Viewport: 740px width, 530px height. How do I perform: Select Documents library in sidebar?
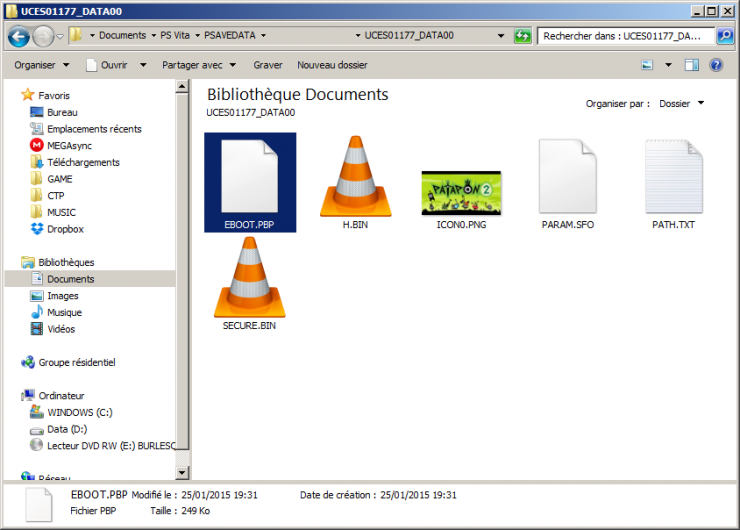pyautogui.click(x=90, y=279)
